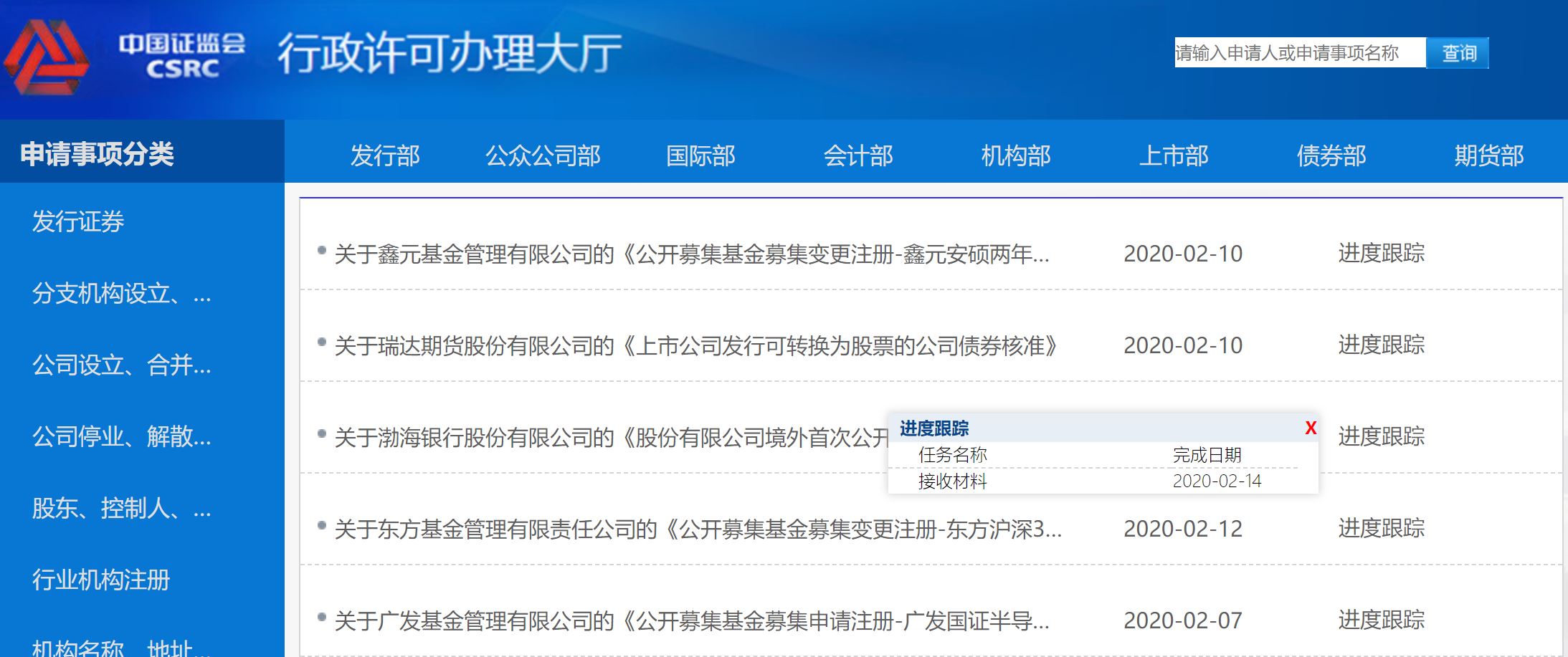
Task: Click the 中国证监会 CSRC wordmark
Action: pos(182,55)
